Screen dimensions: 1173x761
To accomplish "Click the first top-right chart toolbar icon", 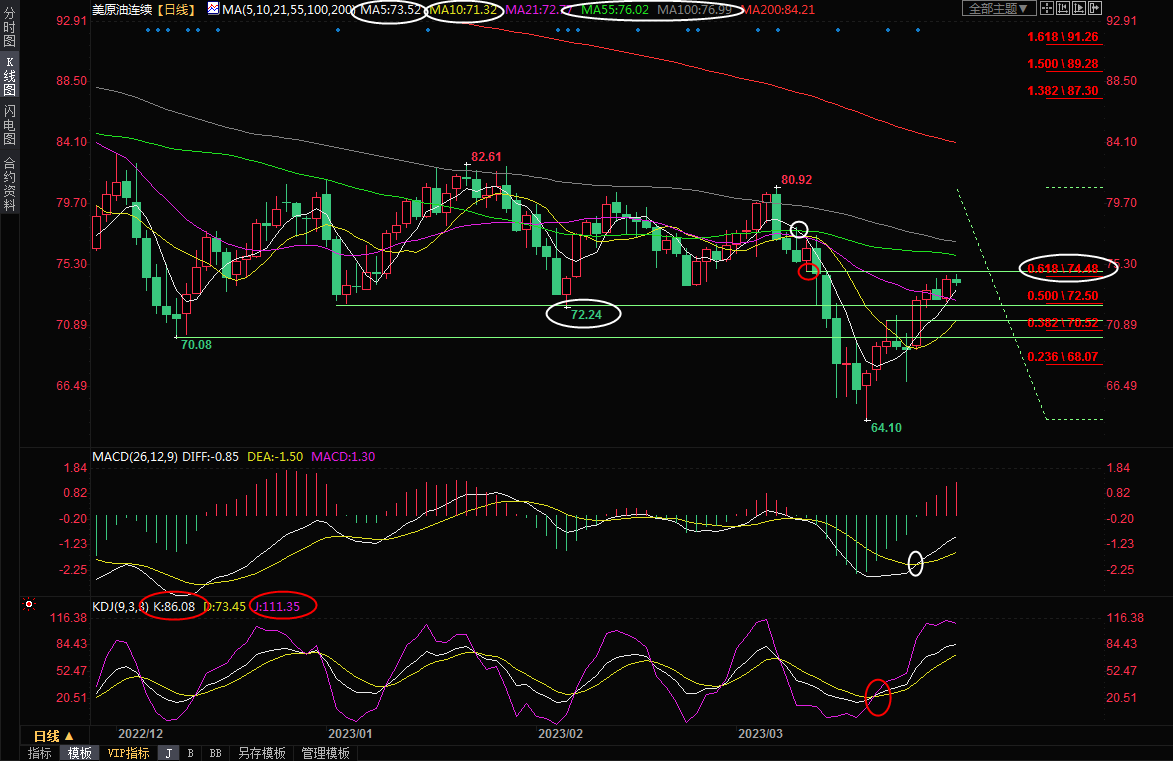I will pyautogui.click(x=1047, y=9).
